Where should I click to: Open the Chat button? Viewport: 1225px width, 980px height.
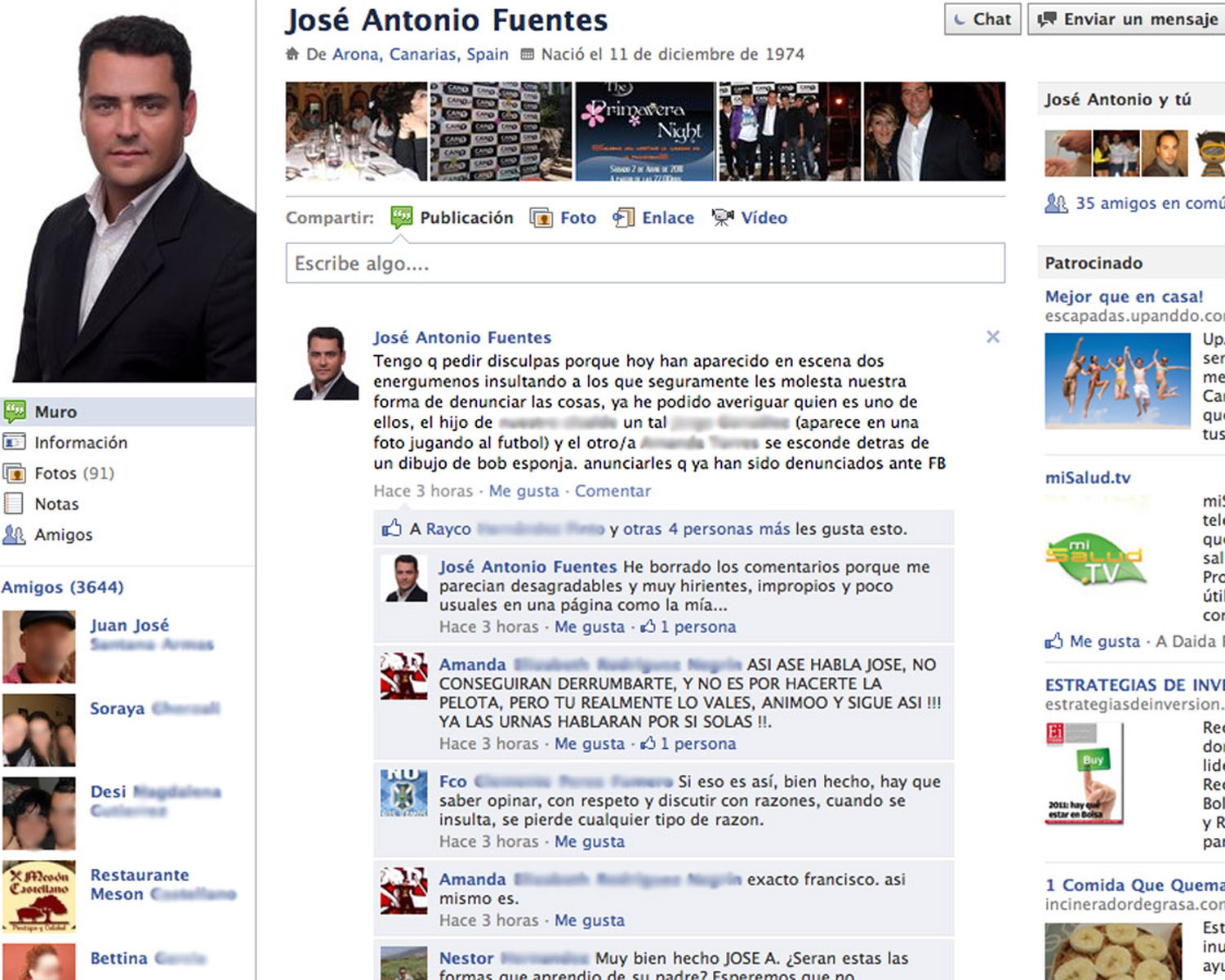pos(982,20)
